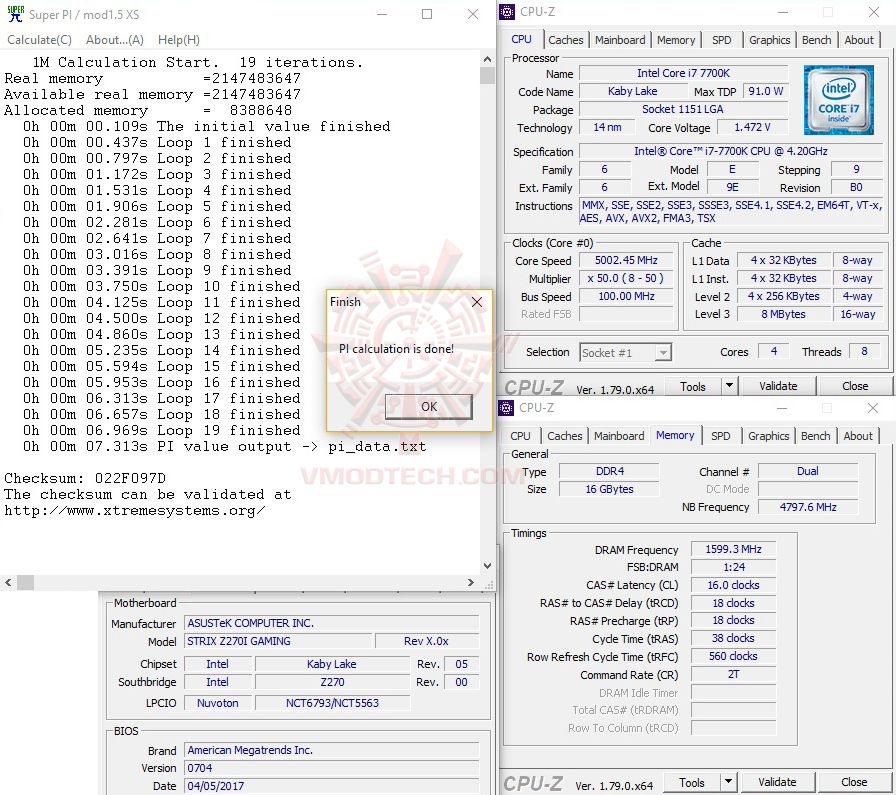The width and height of the screenshot is (896, 795).
Task: Click Validate in top CPU-Z window
Action: 778,386
